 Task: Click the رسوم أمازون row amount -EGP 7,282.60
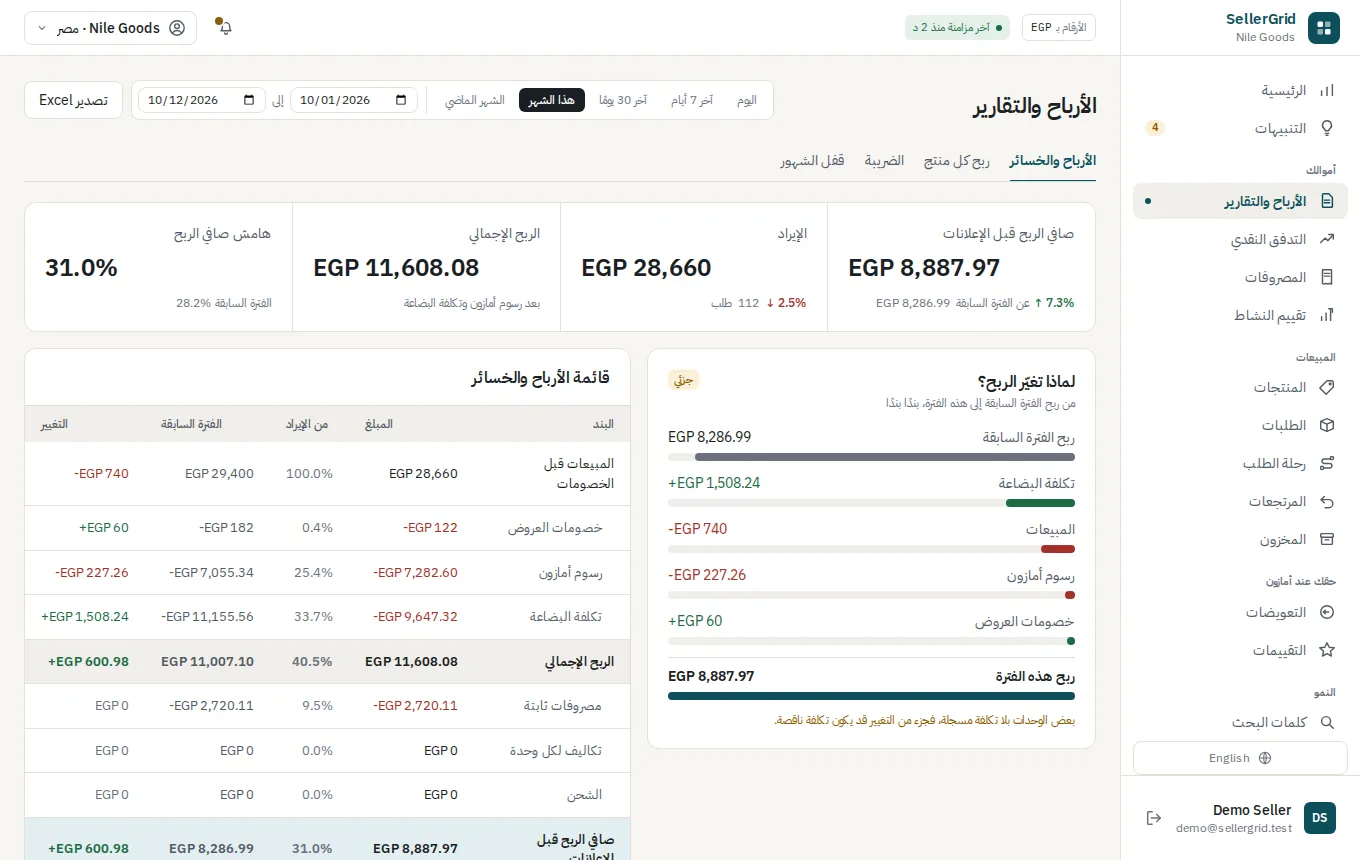(415, 573)
